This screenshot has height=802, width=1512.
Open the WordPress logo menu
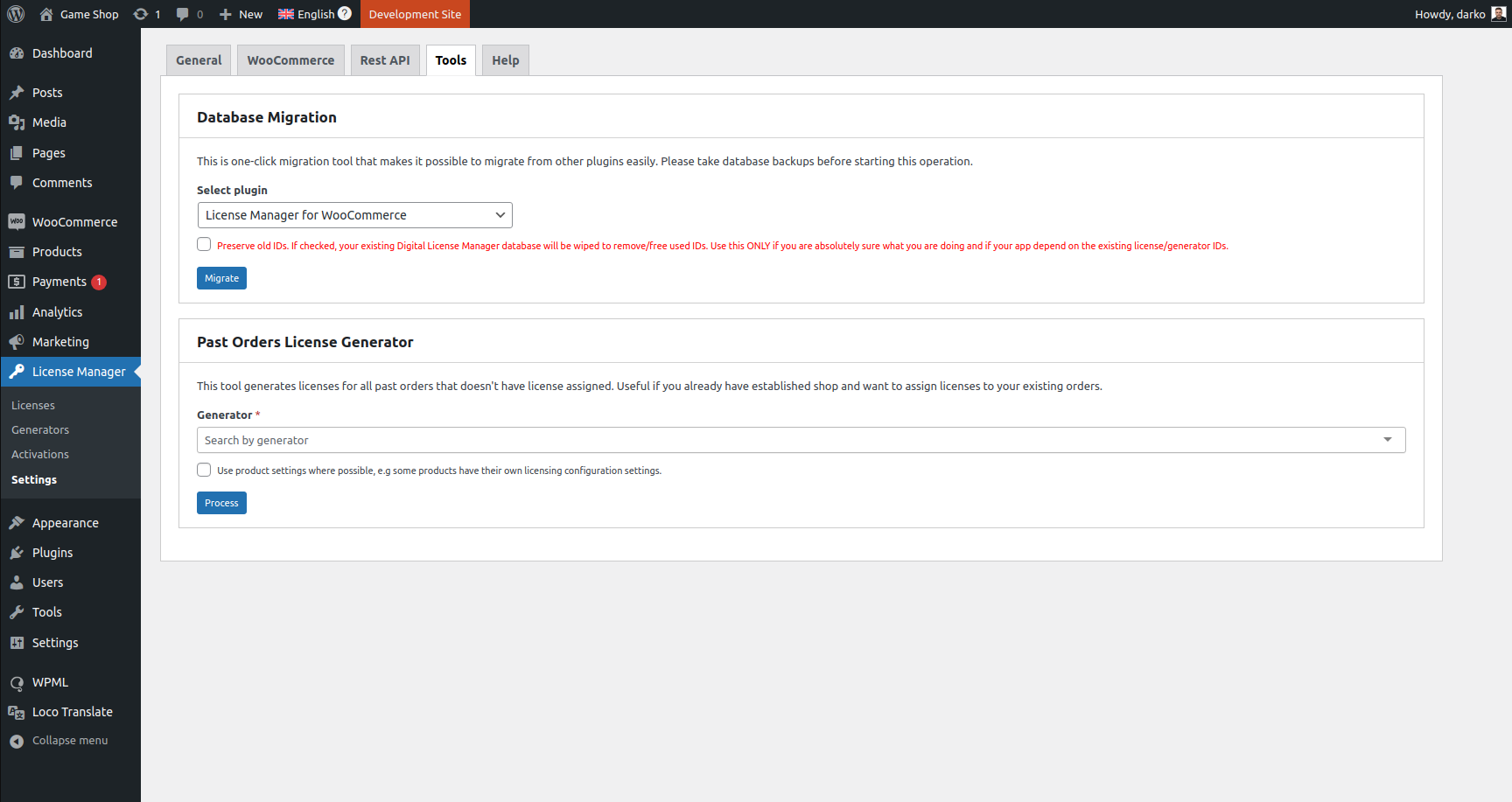pyautogui.click(x=16, y=14)
